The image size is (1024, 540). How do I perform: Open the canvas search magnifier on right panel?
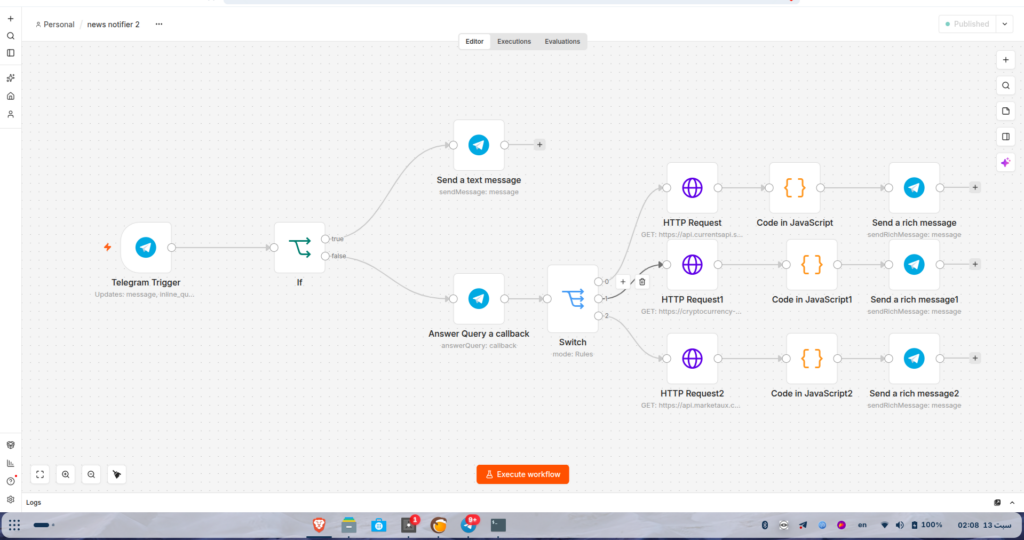[1006, 86]
